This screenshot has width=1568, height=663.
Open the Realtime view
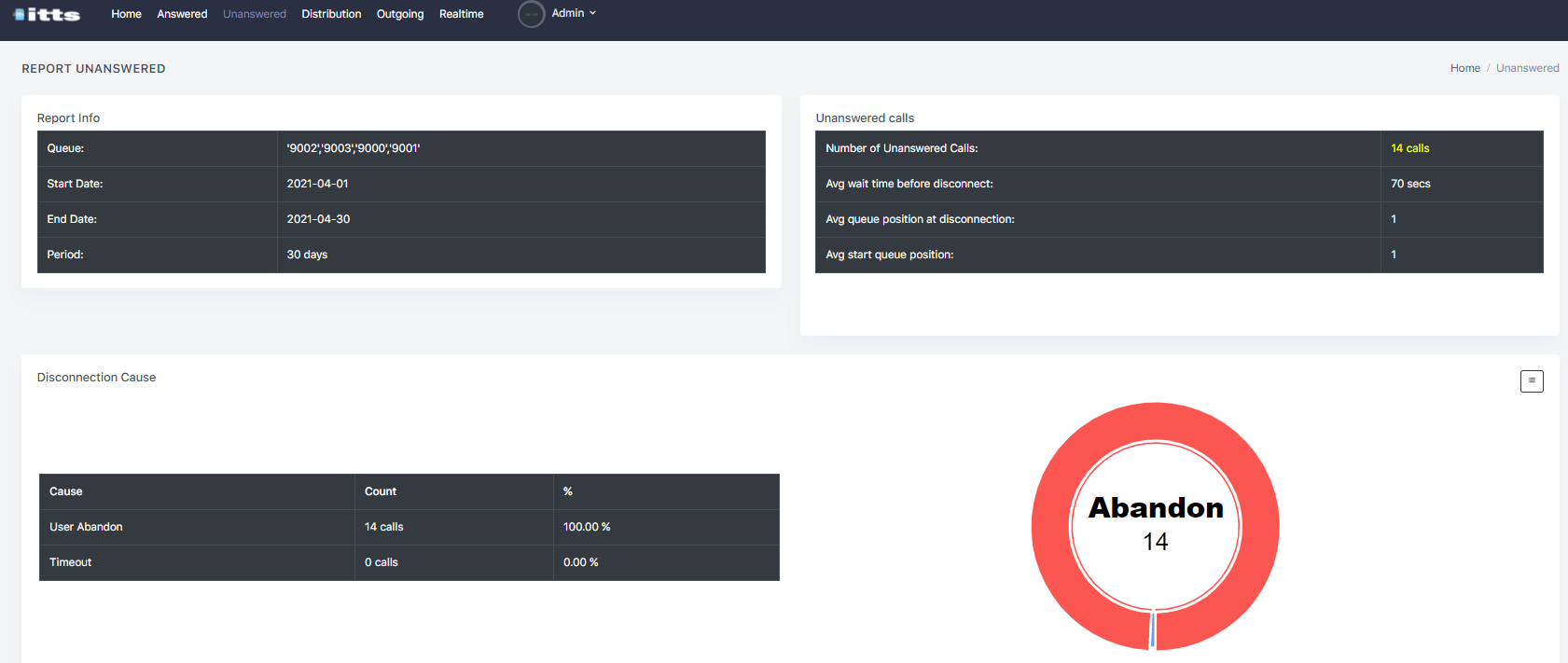click(461, 14)
